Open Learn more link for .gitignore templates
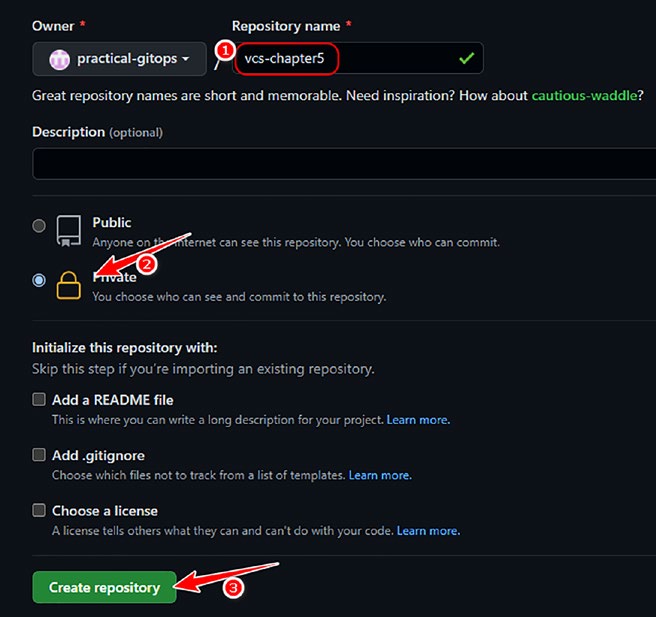Screen dimensions: 656x617 (x=380, y=475)
